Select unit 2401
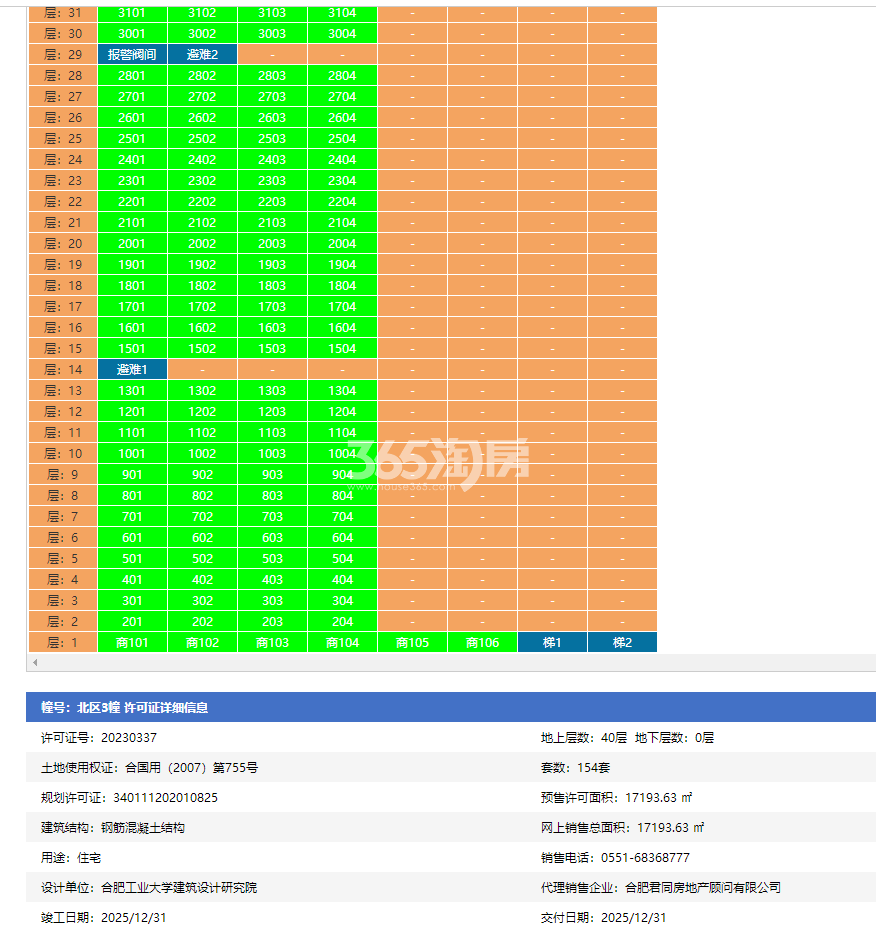The width and height of the screenshot is (876, 930). tap(132, 160)
